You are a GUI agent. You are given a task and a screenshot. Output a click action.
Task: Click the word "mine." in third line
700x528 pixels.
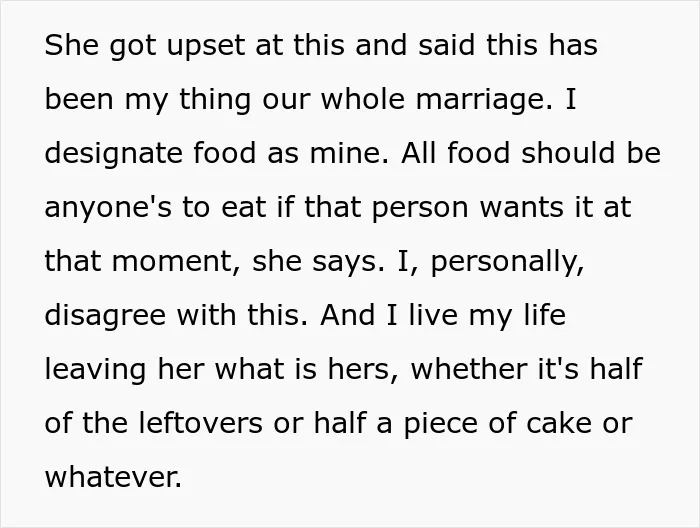(349, 153)
